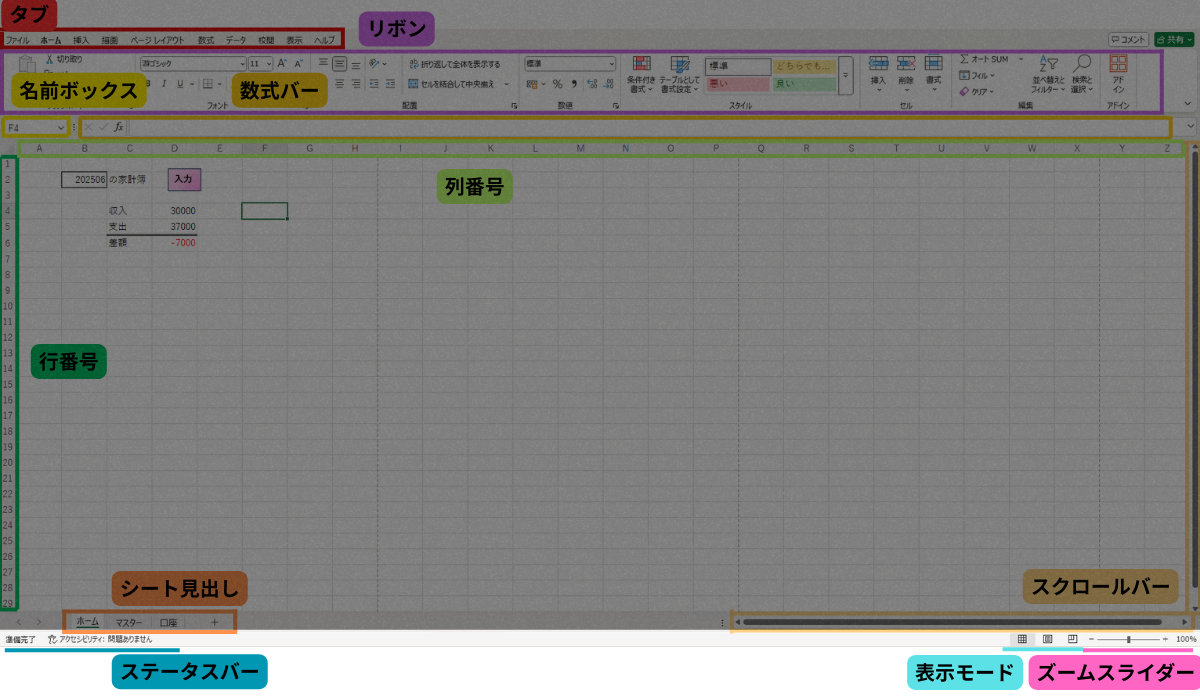Switch to the マスター sheet tab
1200x700 pixels.
point(129,622)
